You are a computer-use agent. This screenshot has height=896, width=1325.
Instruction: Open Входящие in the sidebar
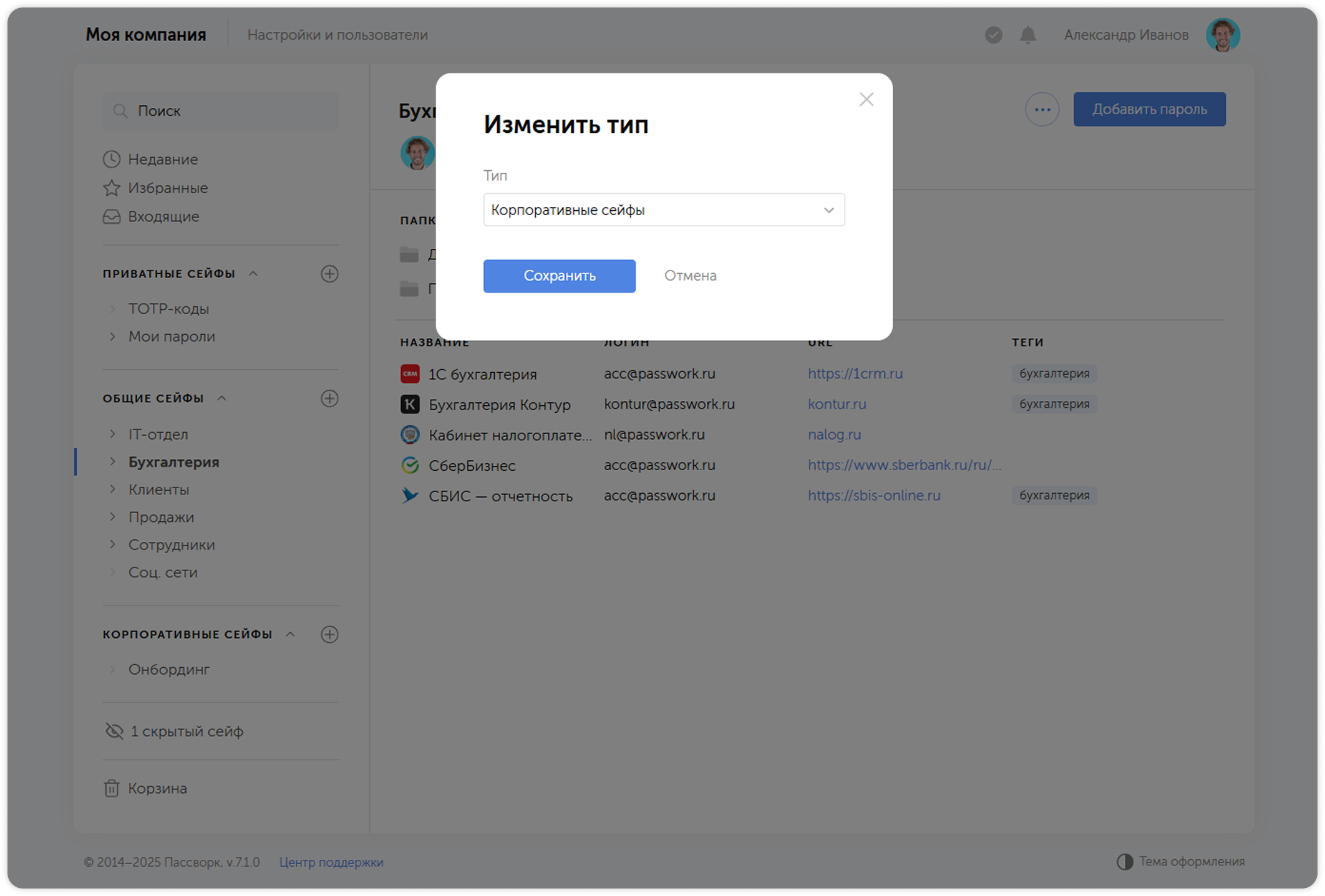(x=163, y=216)
